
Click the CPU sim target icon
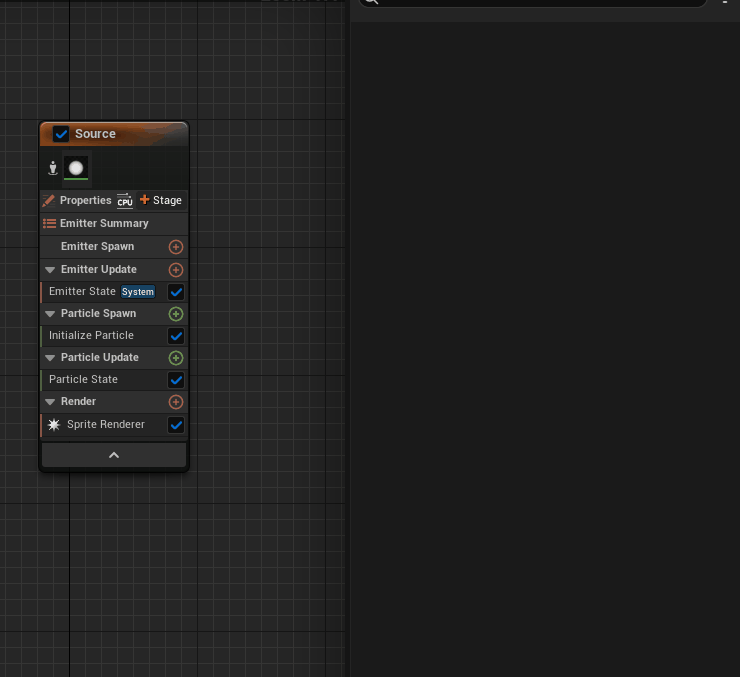click(x=125, y=201)
